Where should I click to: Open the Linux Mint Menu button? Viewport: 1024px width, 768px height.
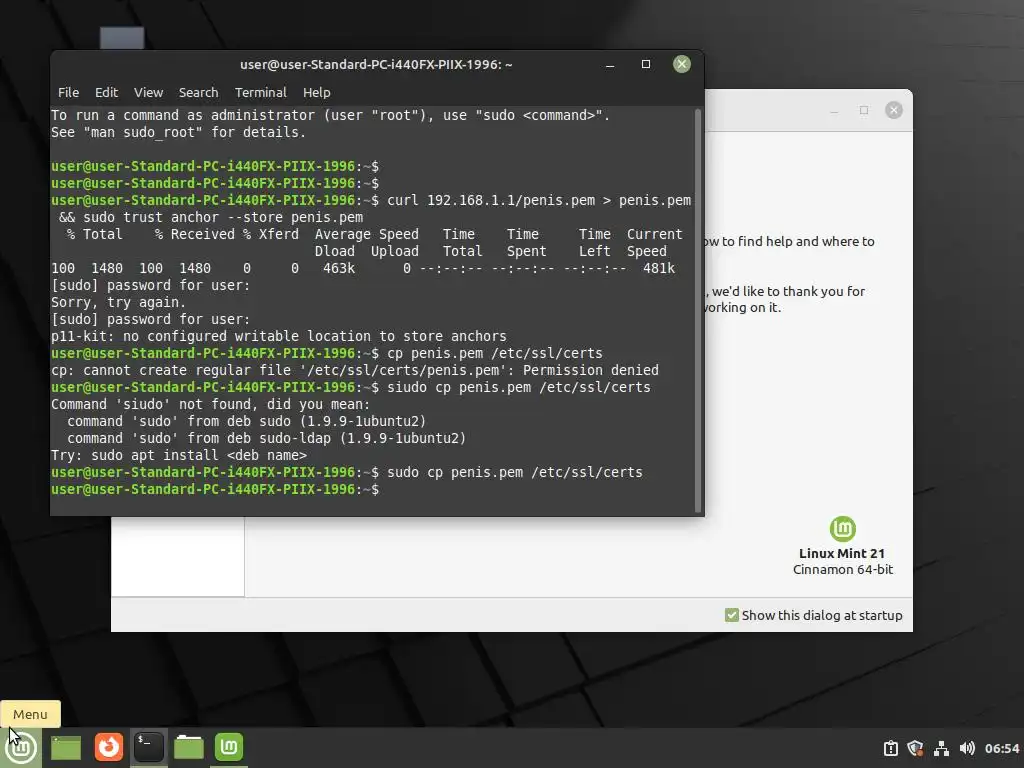pyautogui.click(x=21, y=748)
